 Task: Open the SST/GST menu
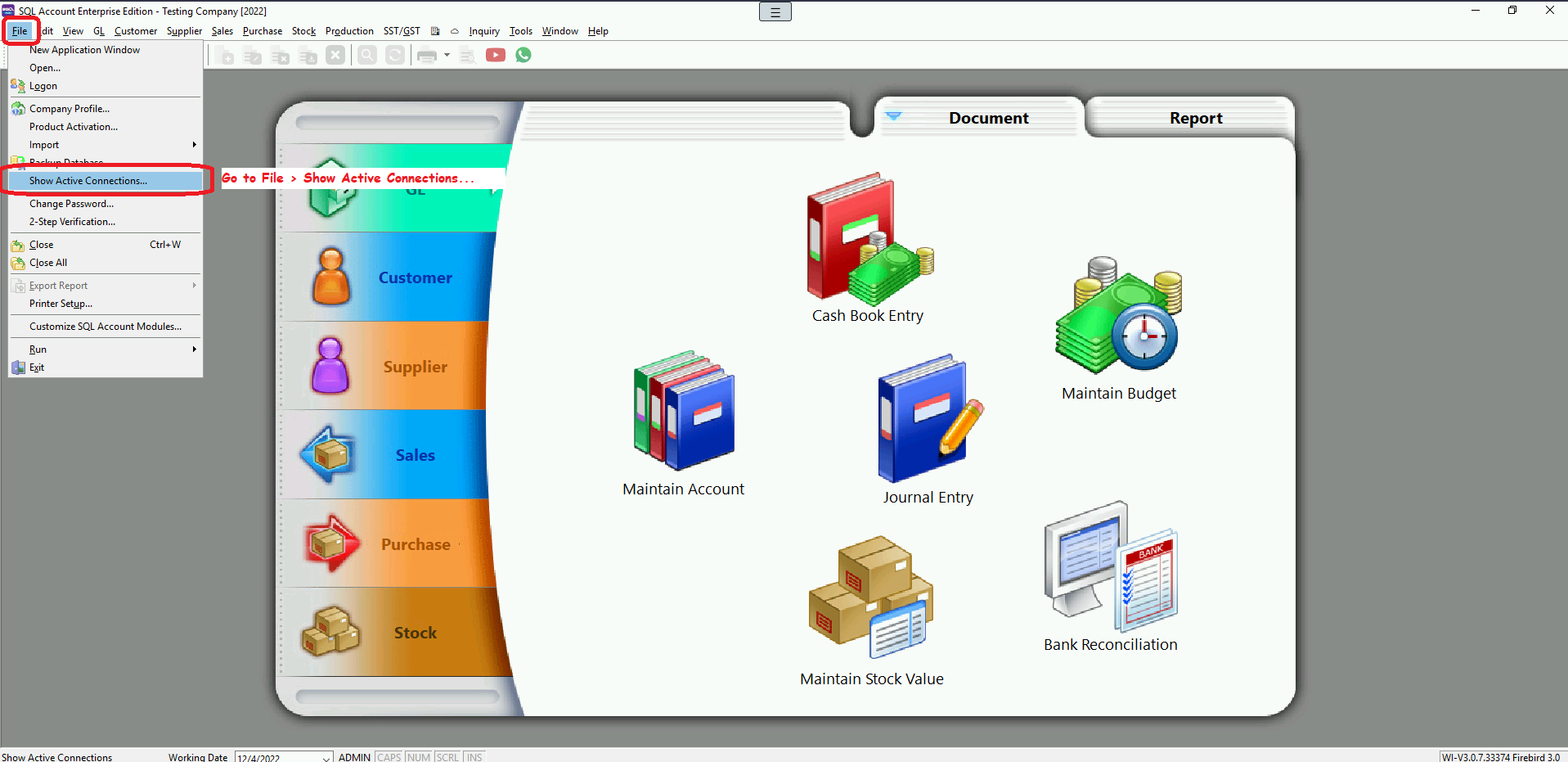(402, 31)
